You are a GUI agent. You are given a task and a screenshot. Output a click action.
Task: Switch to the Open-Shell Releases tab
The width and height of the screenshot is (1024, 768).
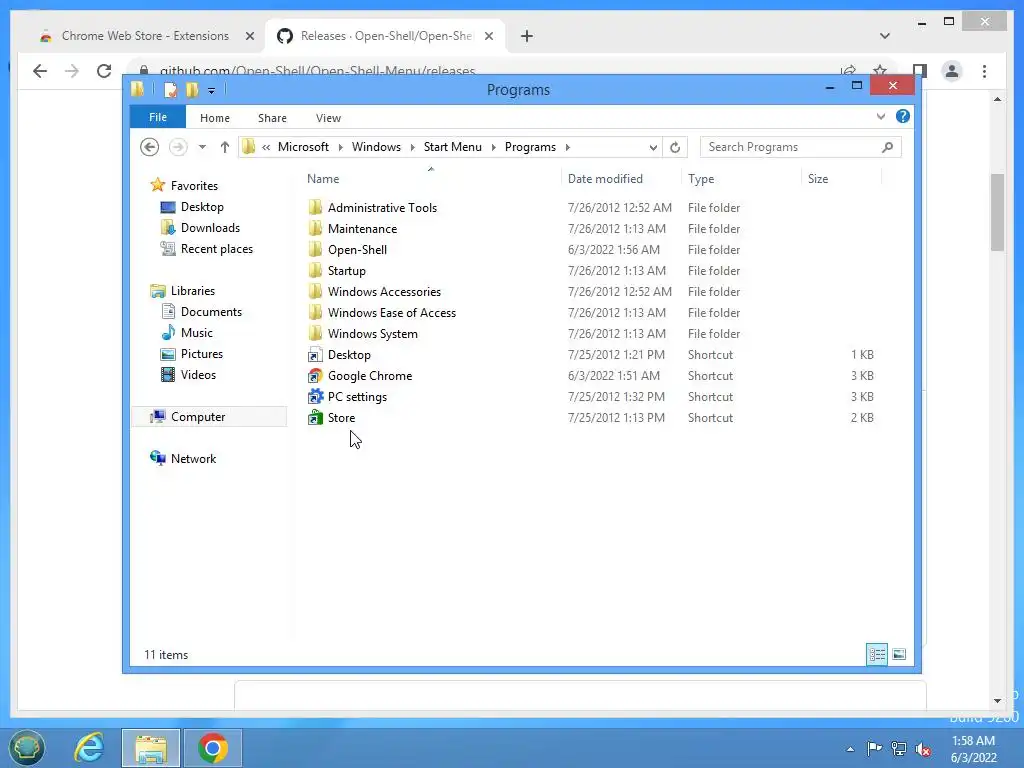[x=385, y=36]
